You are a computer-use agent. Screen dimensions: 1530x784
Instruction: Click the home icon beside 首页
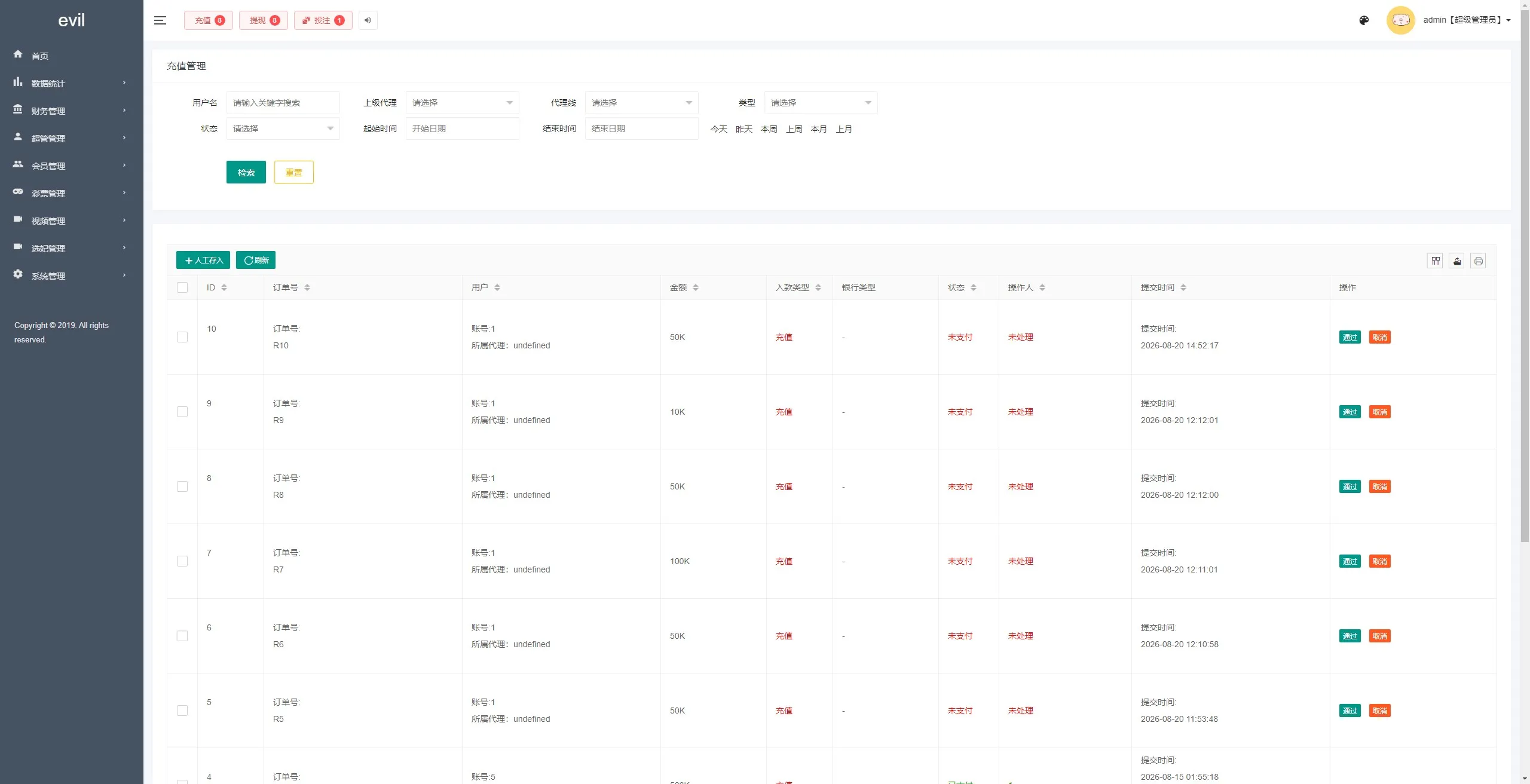18,54
